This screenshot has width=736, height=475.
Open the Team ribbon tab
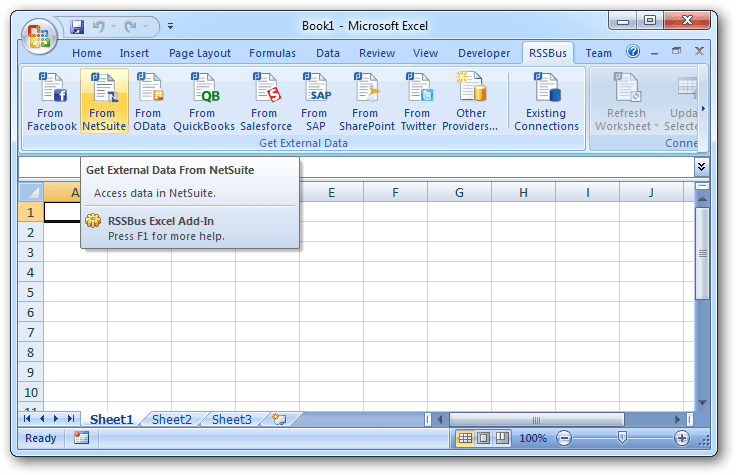click(x=598, y=54)
